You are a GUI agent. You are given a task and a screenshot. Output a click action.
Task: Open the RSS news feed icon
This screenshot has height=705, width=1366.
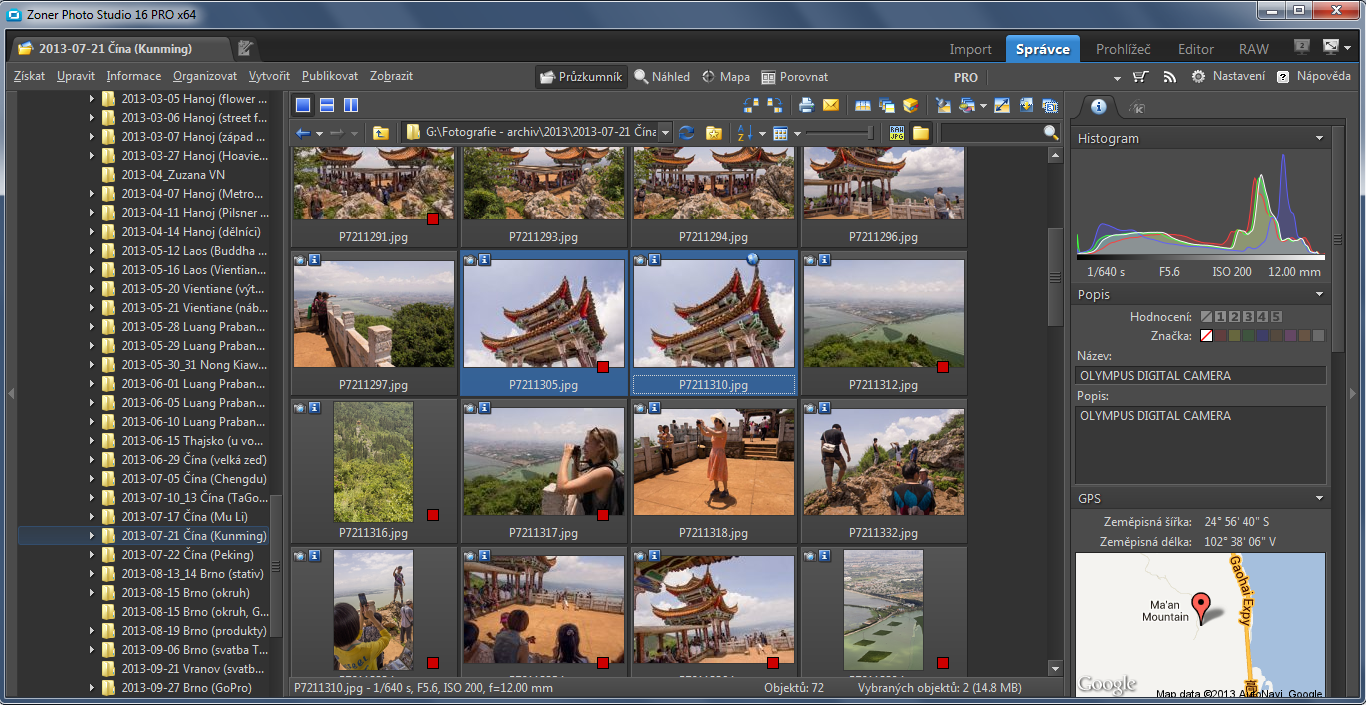1169,77
